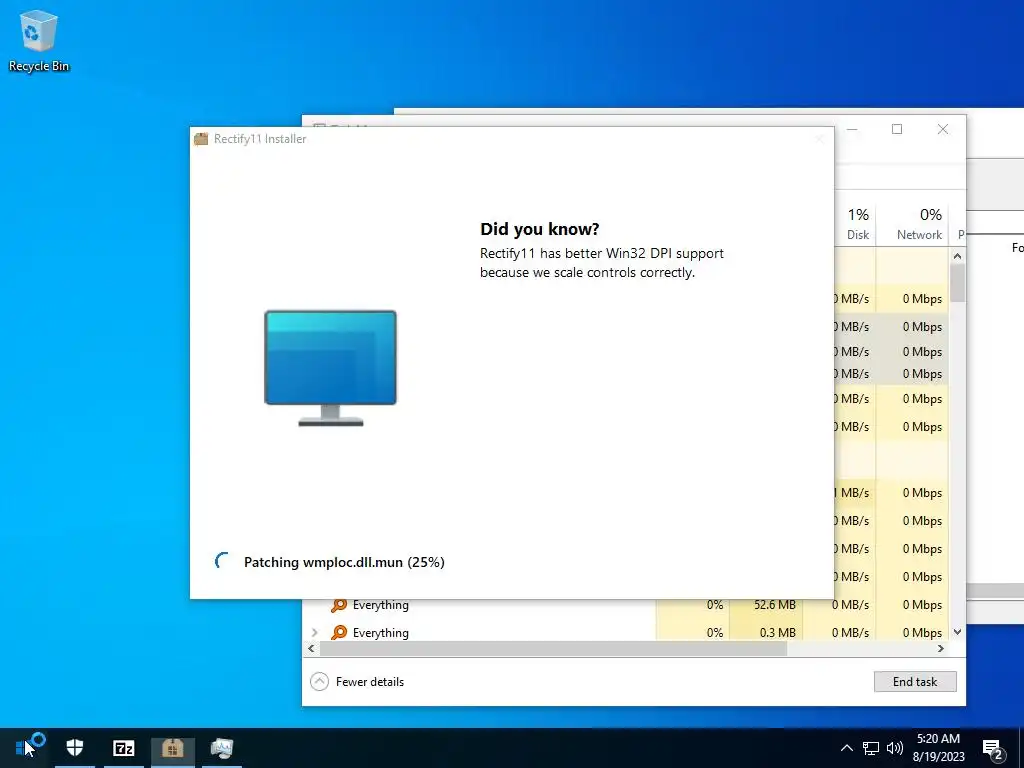
Task: Click Task Manager horizontal scrollbar thumb
Action: coord(553,648)
